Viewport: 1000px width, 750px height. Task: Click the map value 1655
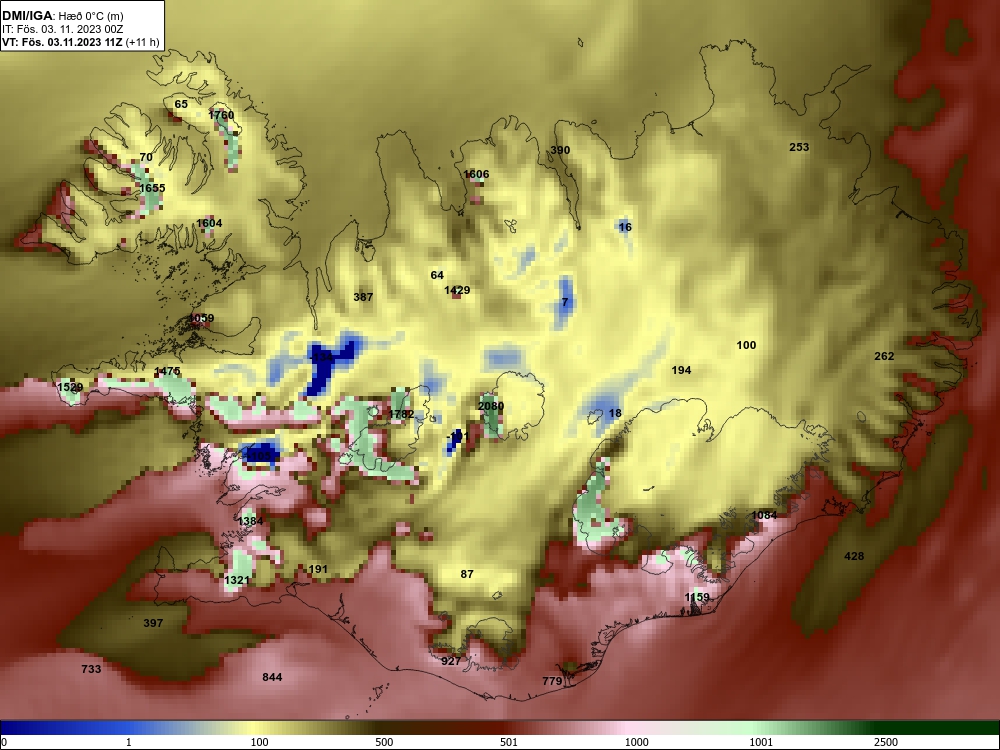(152, 188)
